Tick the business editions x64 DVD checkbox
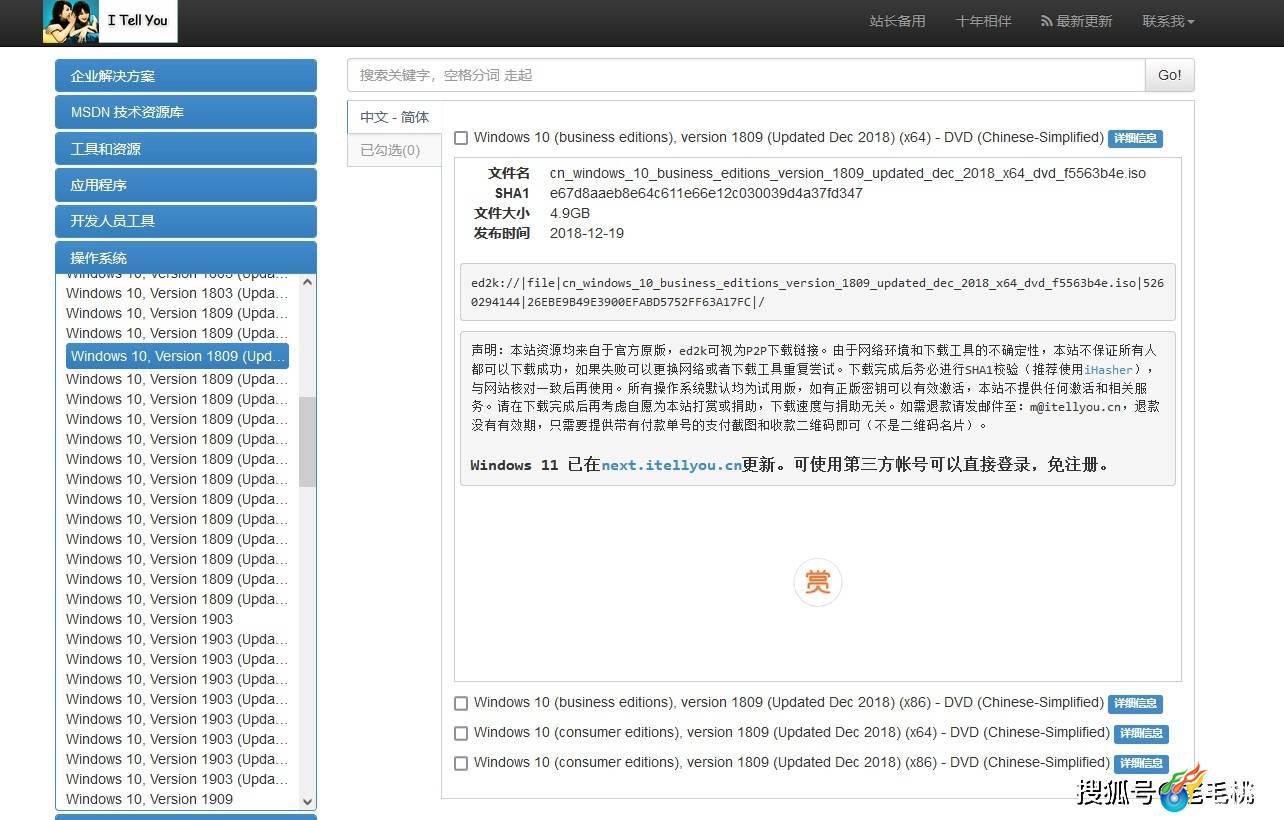 [x=461, y=138]
